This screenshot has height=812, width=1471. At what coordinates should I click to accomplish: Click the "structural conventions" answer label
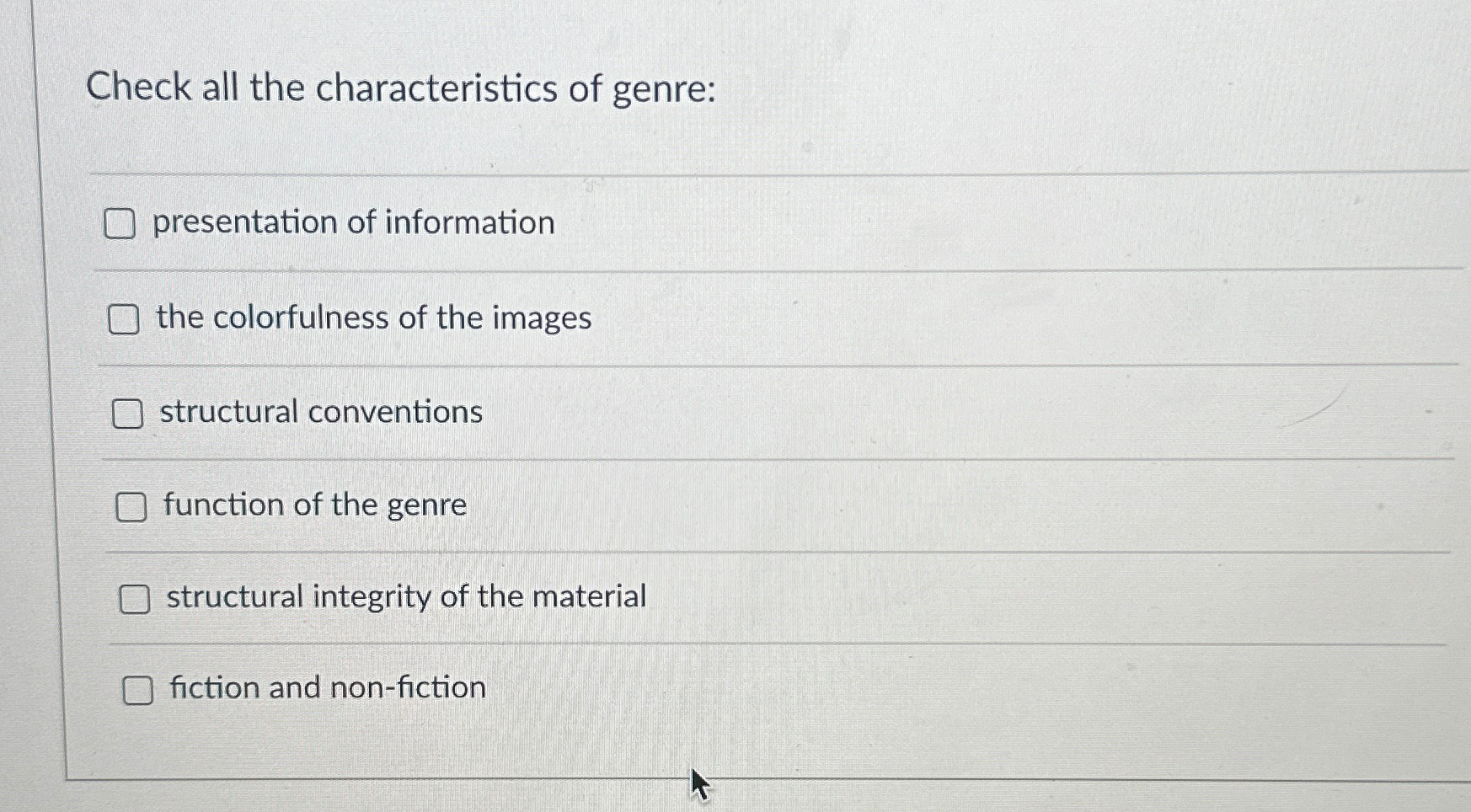(x=321, y=413)
